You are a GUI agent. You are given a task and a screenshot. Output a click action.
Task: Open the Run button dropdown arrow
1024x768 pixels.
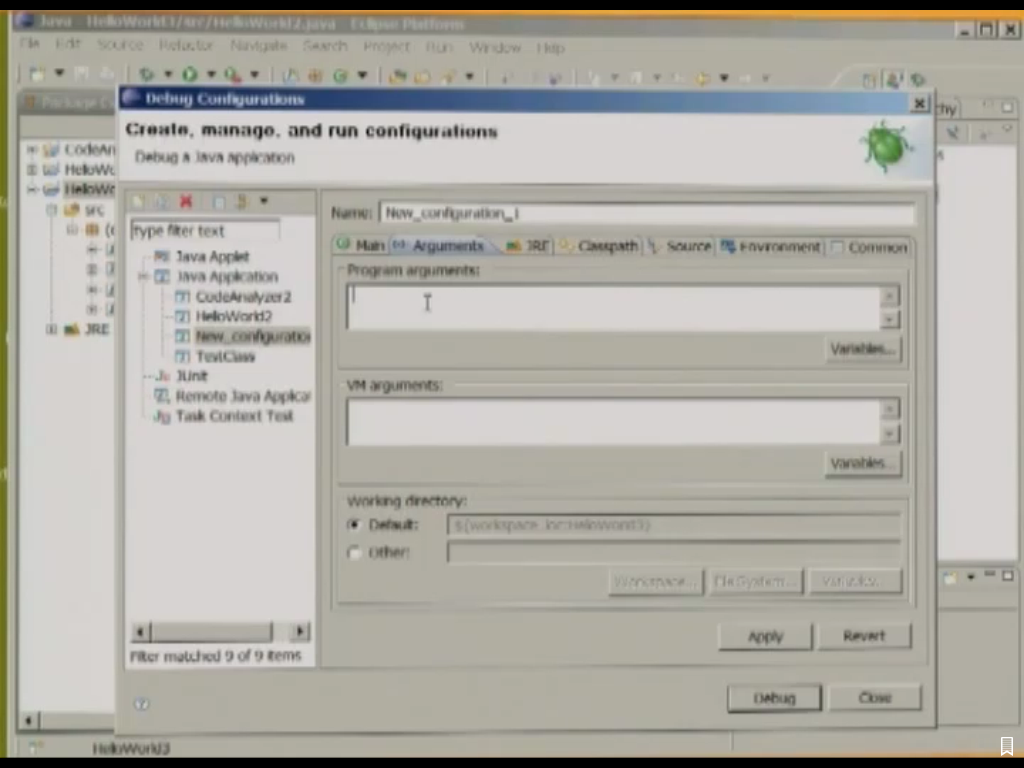coord(211,74)
